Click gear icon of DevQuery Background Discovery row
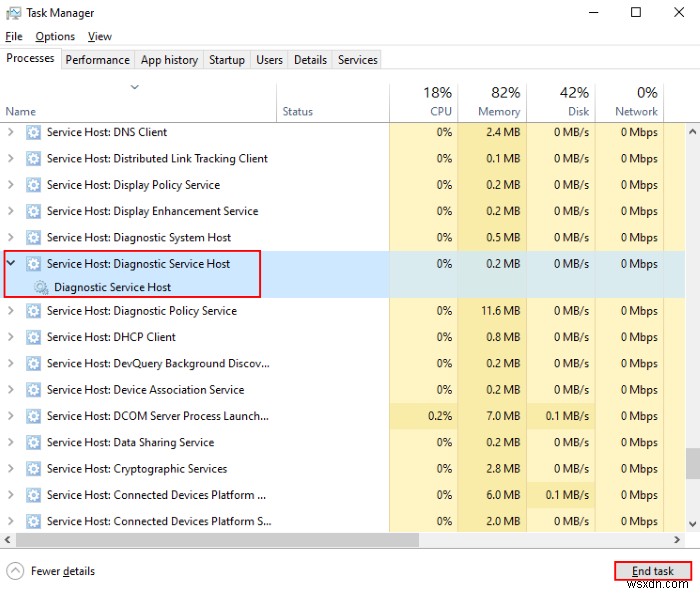The image size is (700, 594). (33, 364)
